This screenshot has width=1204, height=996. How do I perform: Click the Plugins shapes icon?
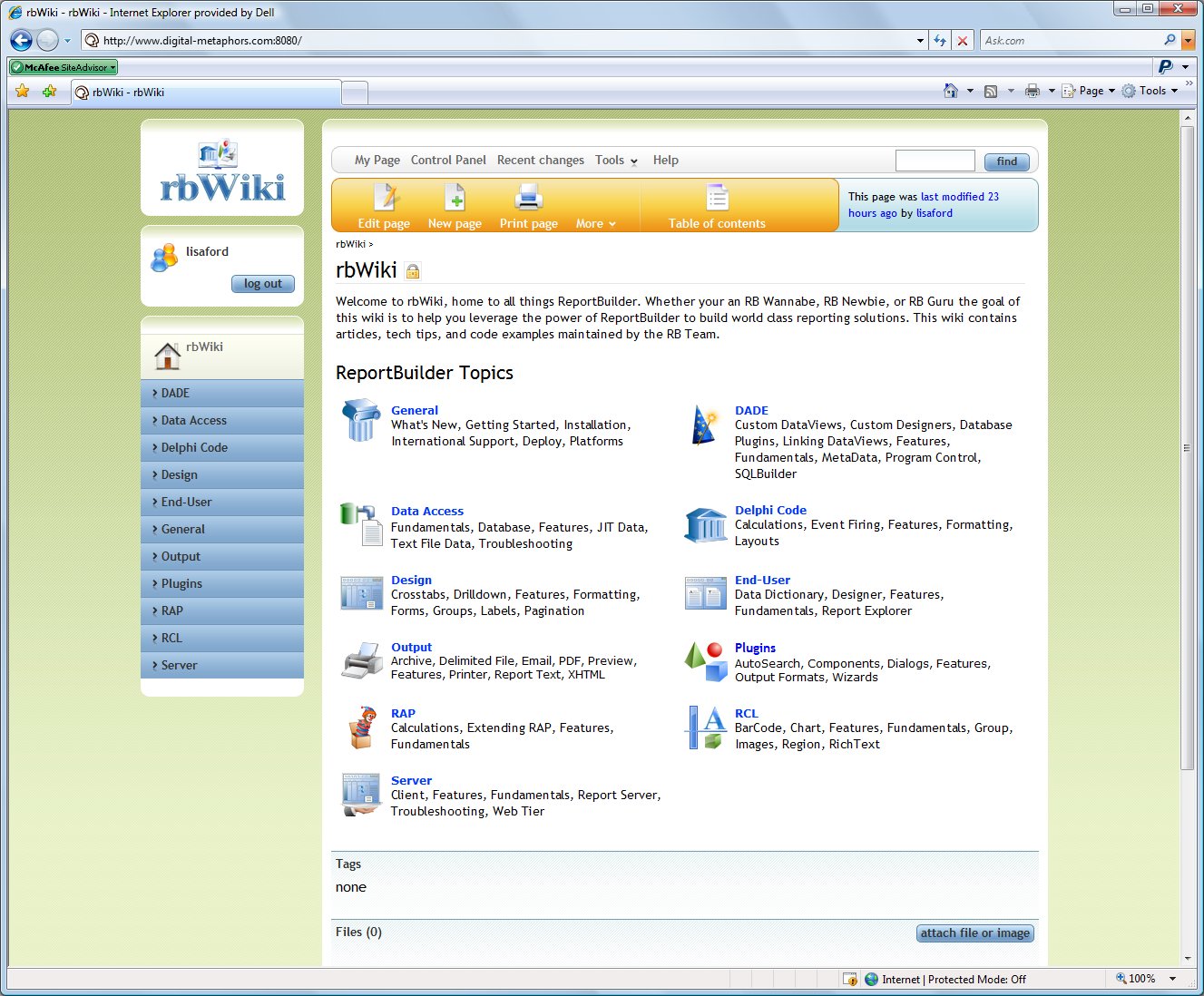pyautogui.click(x=706, y=660)
